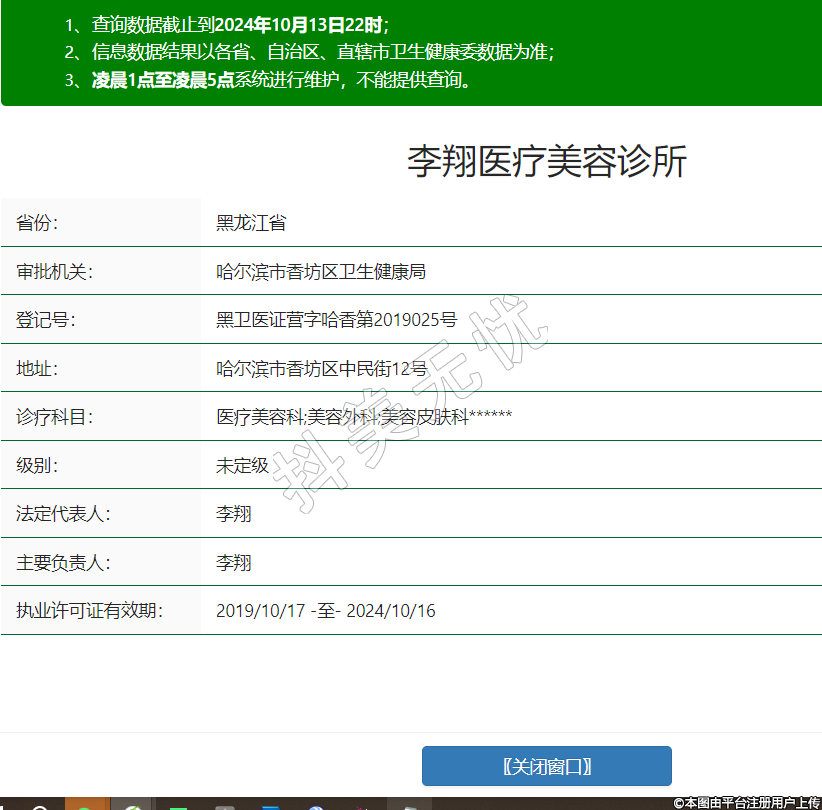Select the address 哈尔滨市香坊区中民街12号
Viewport: 822px width, 810px height.
tap(321, 369)
